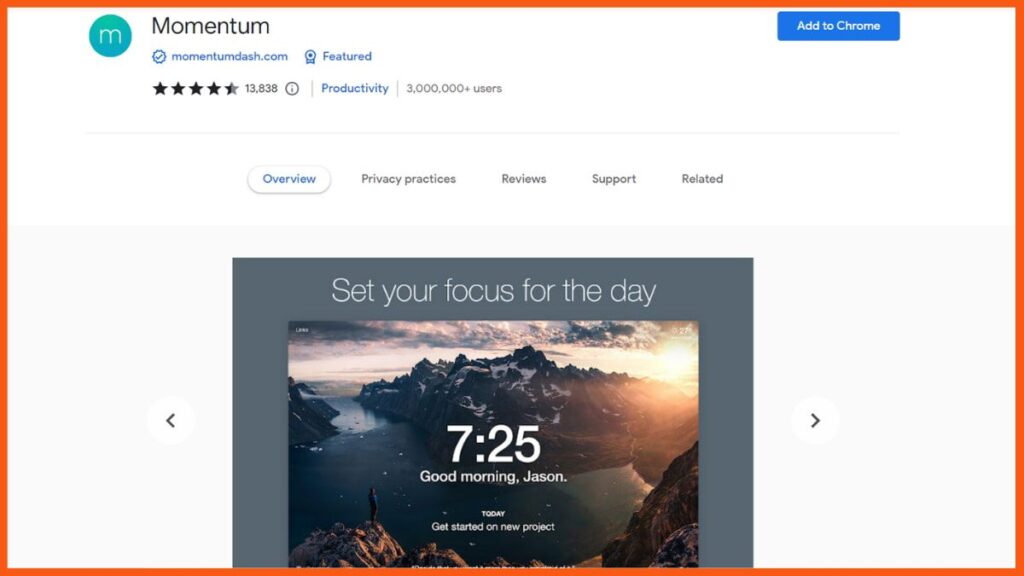
Task: Open the Productivity category link
Action: [x=355, y=88]
